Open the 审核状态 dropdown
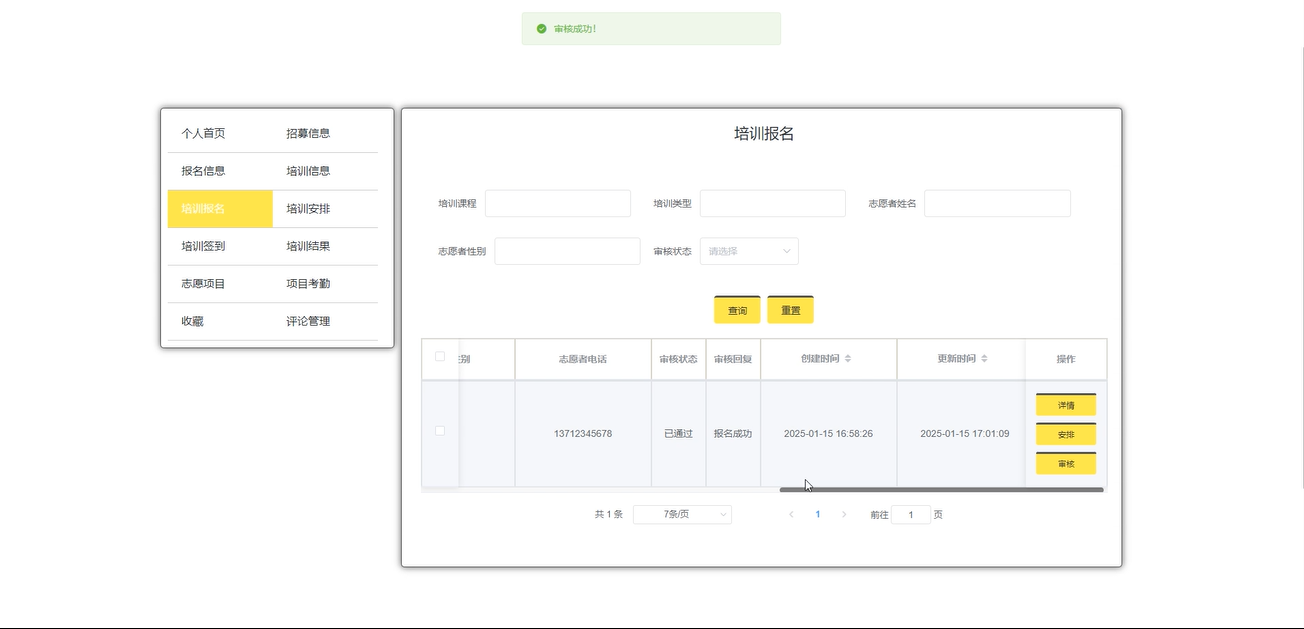 coord(748,251)
